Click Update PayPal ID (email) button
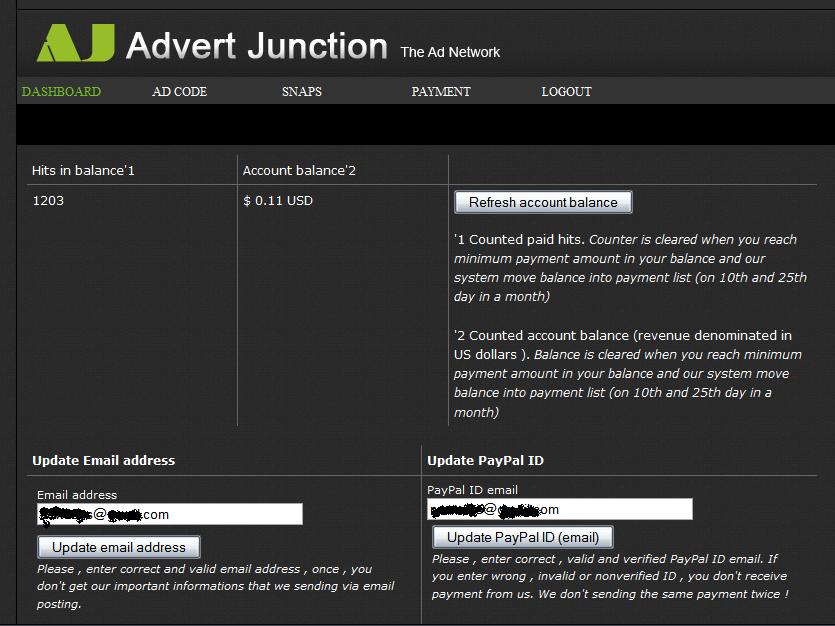The image size is (835, 626). [523, 537]
